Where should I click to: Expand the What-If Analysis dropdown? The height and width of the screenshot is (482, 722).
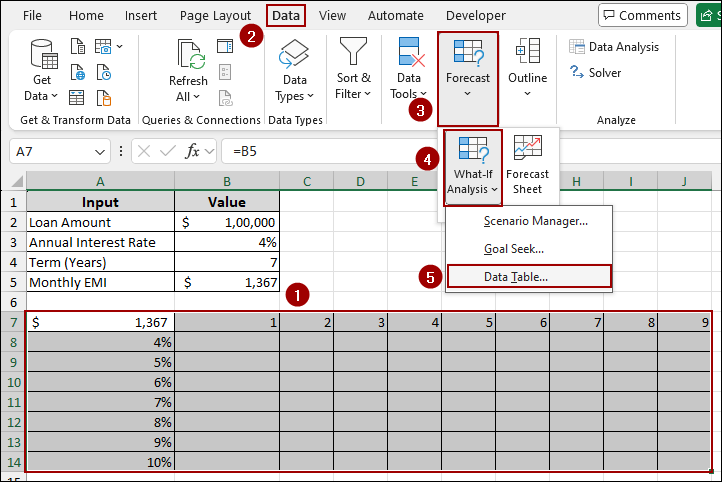470,167
